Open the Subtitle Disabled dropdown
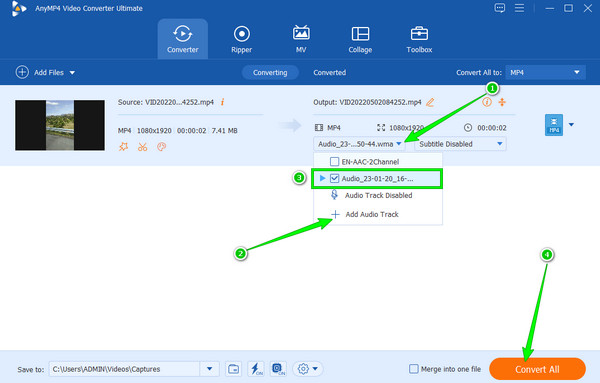The image size is (600, 383). pyautogui.click(x=460, y=144)
